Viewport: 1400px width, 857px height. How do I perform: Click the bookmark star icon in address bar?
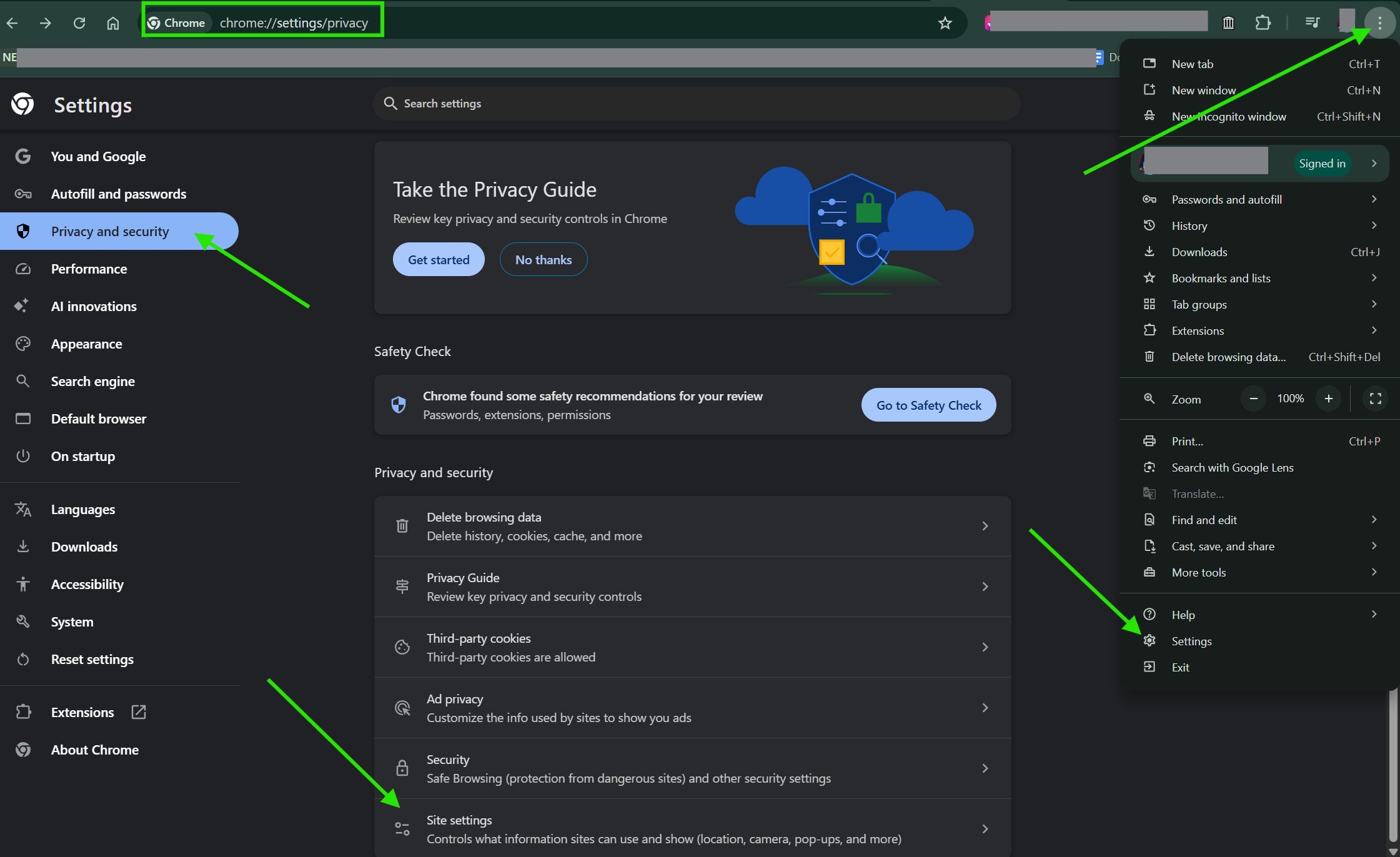point(945,23)
